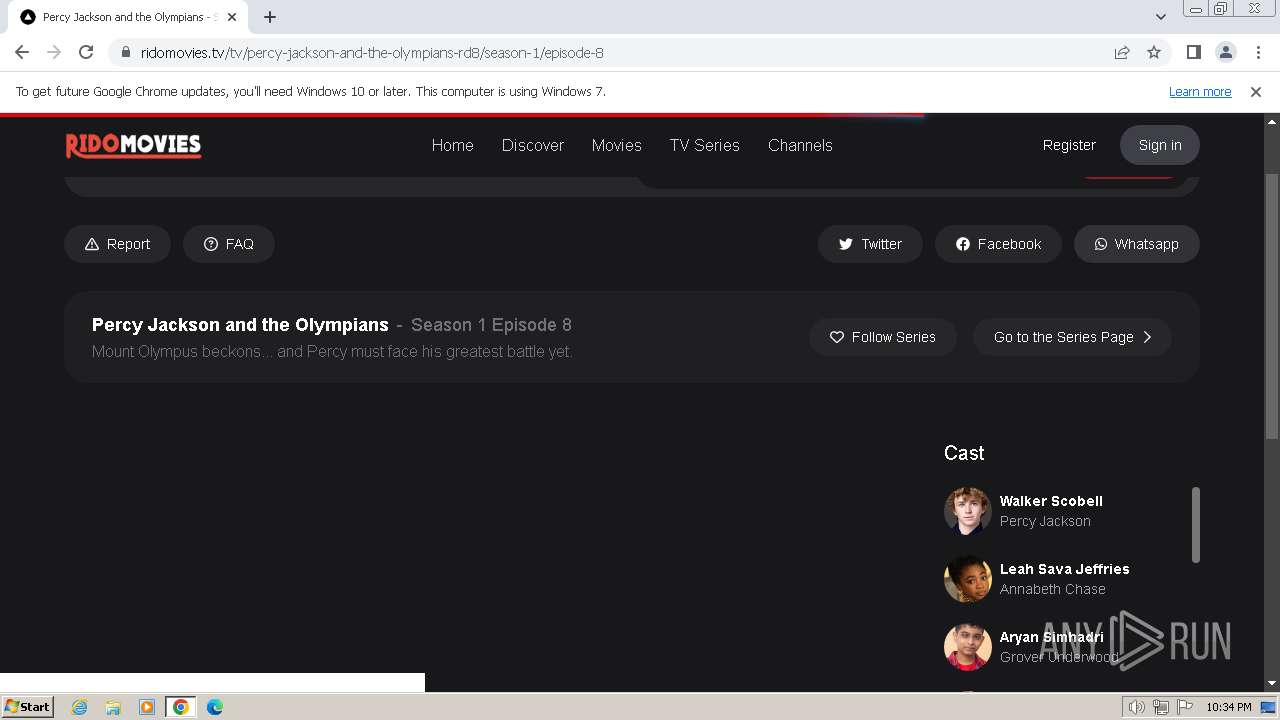The image size is (1280, 720).
Task: Click Walker Scobell's cast photo
Action: tap(967, 511)
